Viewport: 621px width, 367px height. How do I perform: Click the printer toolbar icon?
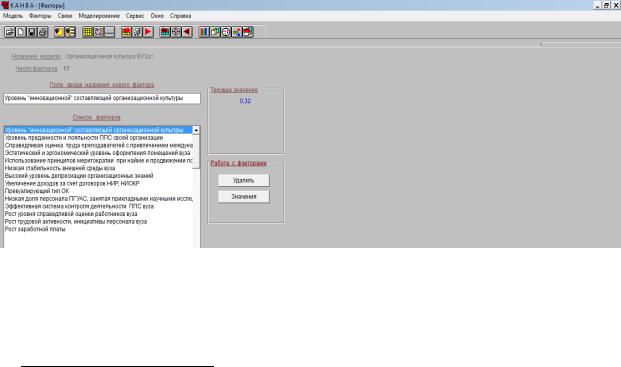pyautogui.click(x=43, y=32)
